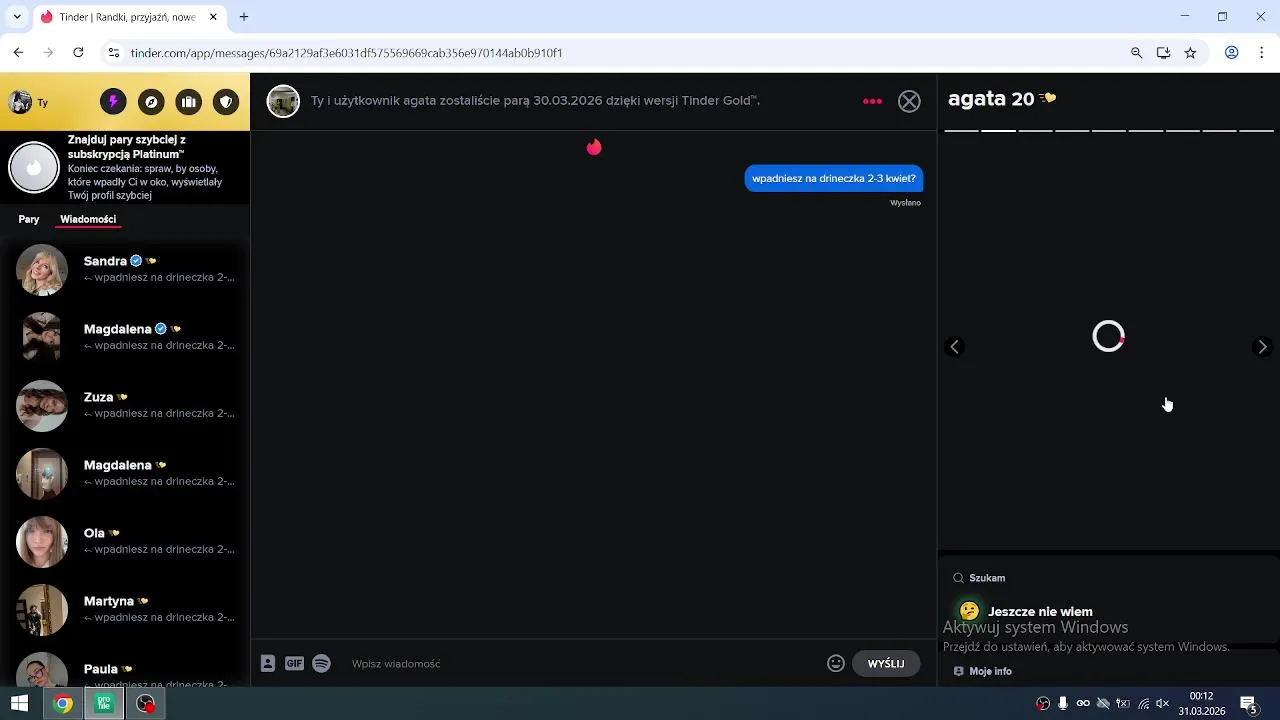The image size is (1280, 720).
Task: Click the agata 20 profile name
Action: [991, 98]
